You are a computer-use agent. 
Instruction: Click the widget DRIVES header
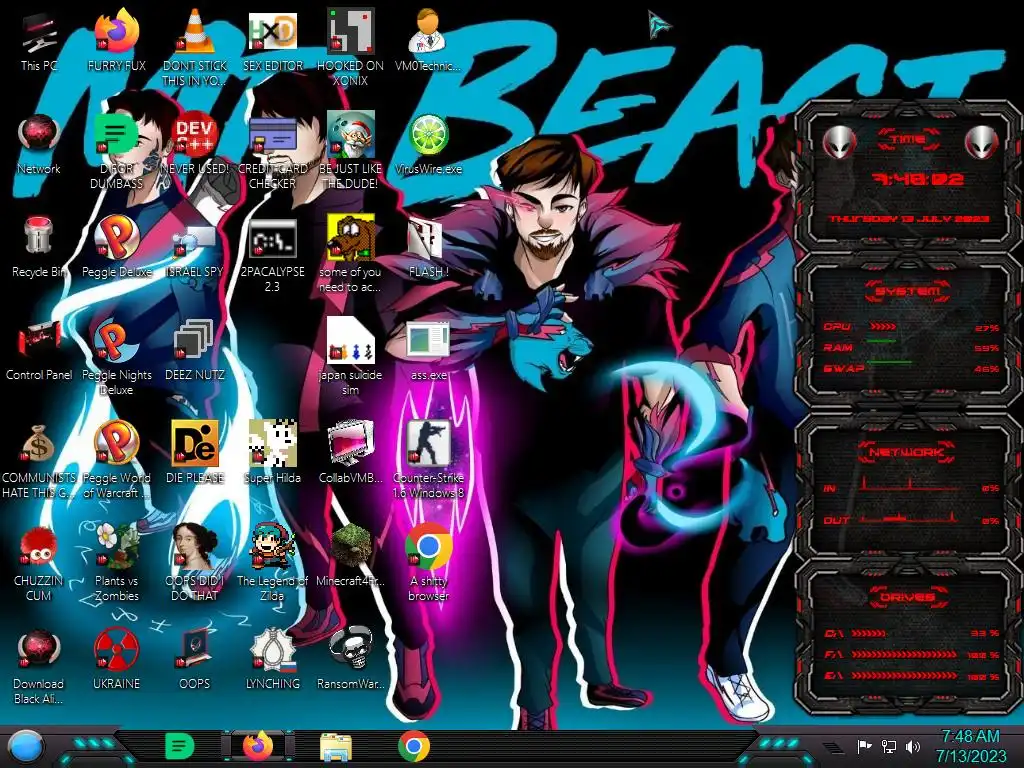pos(907,596)
